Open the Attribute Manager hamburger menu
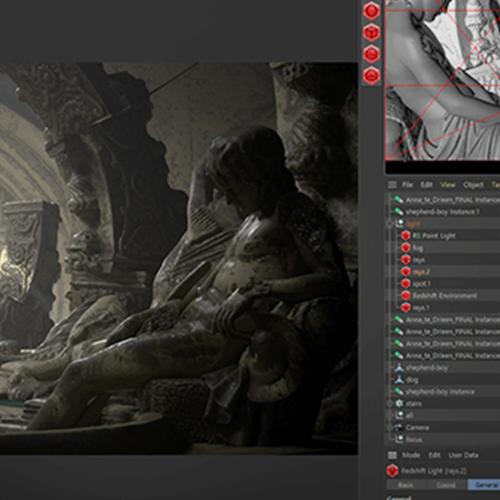500x500 pixels. (x=392, y=455)
